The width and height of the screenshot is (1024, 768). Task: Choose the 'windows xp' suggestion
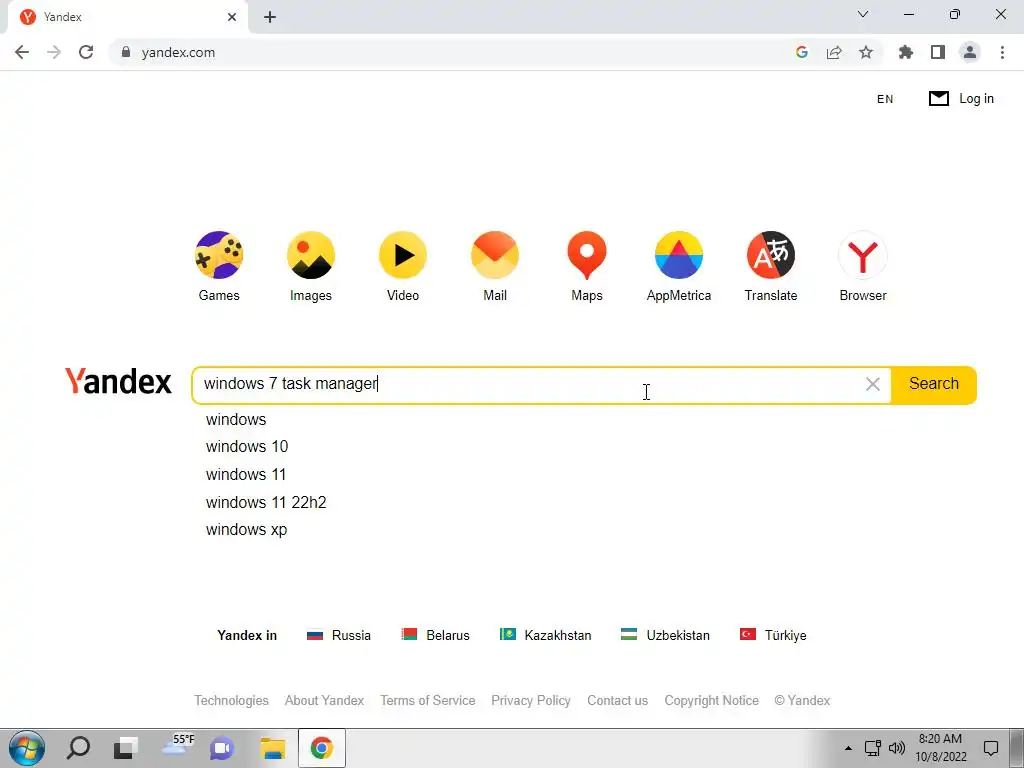pyautogui.click(x=246, y=530)
